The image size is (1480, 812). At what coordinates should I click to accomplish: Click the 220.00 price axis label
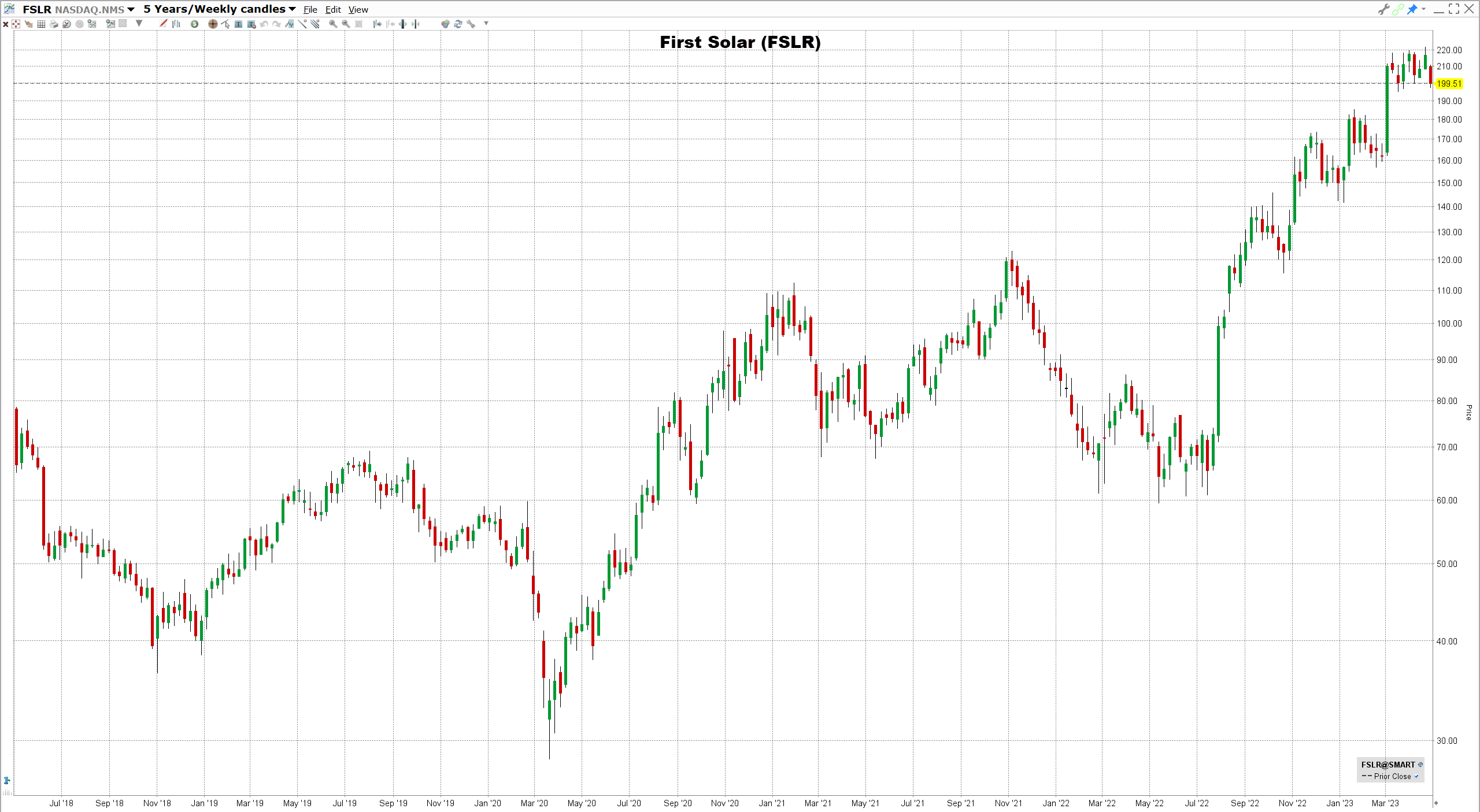click(1449, 50)
